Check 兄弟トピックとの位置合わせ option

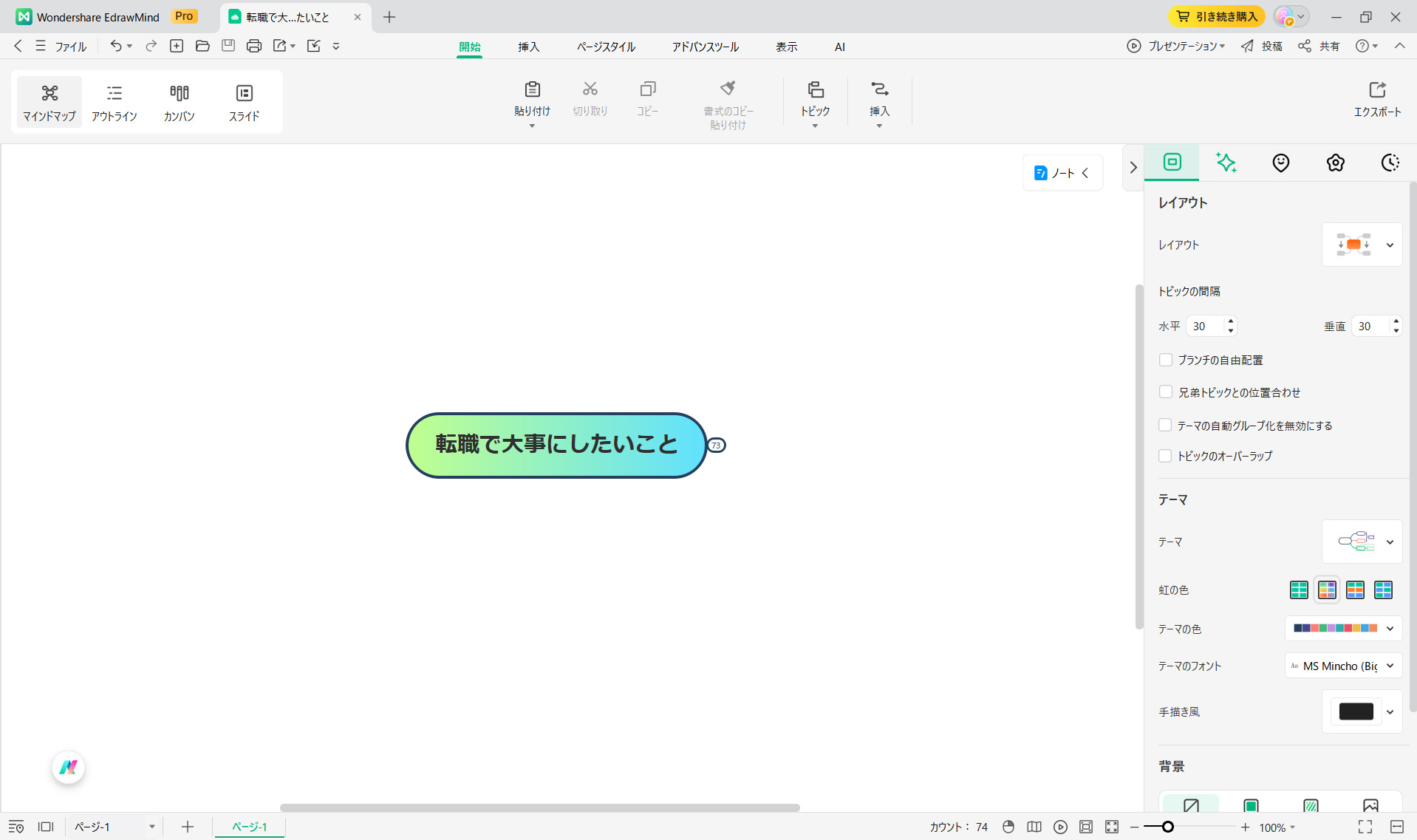(1165, 392)
